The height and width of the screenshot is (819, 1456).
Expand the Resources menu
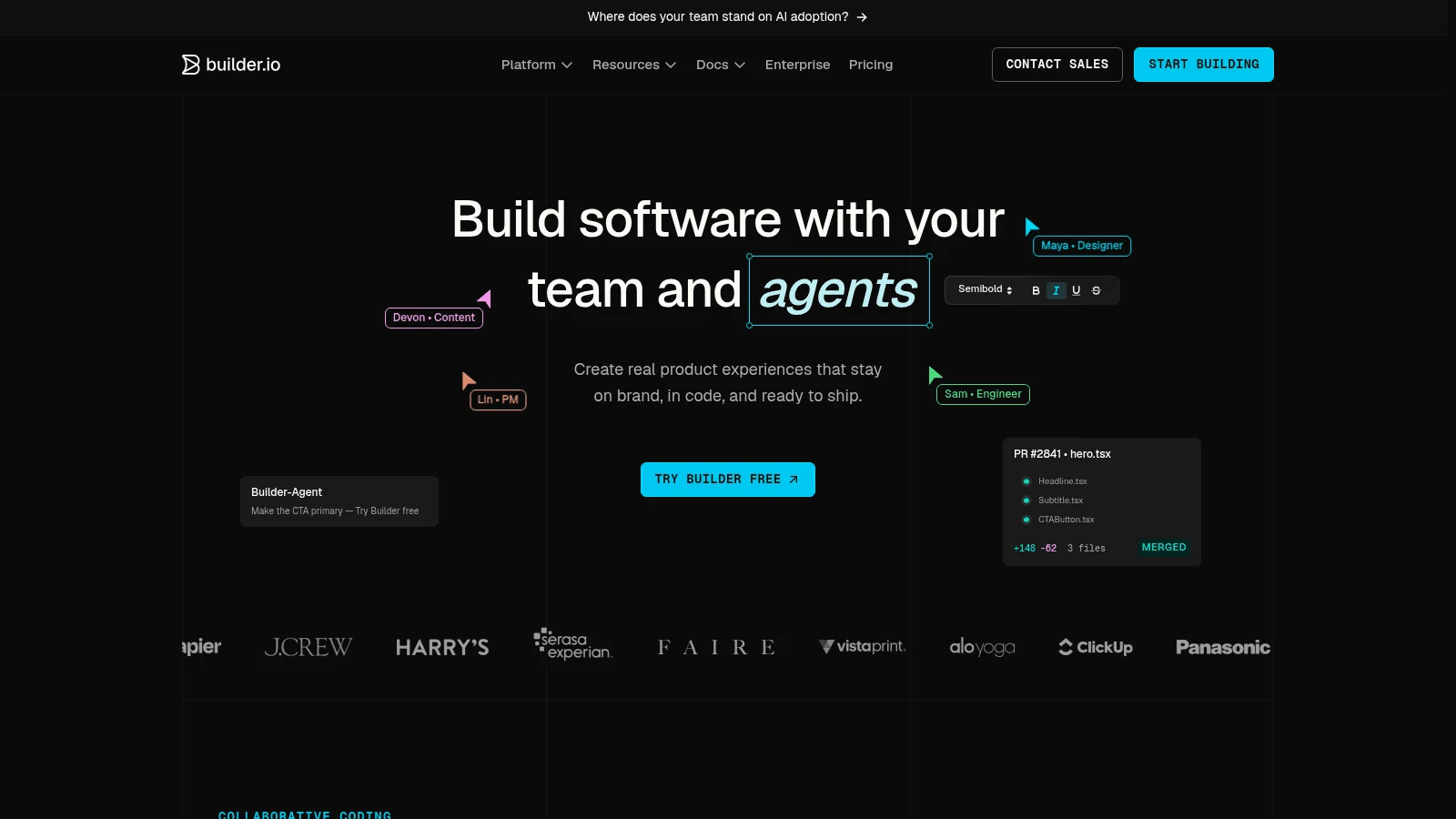pos(634,65)
